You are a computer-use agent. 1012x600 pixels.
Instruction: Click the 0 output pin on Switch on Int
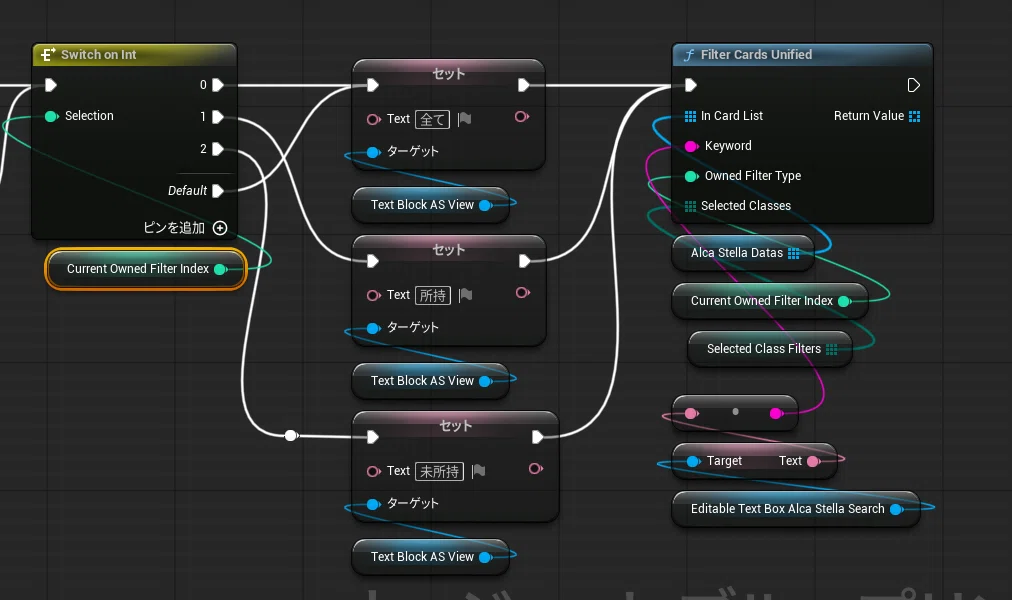click(x=218, y=85)
